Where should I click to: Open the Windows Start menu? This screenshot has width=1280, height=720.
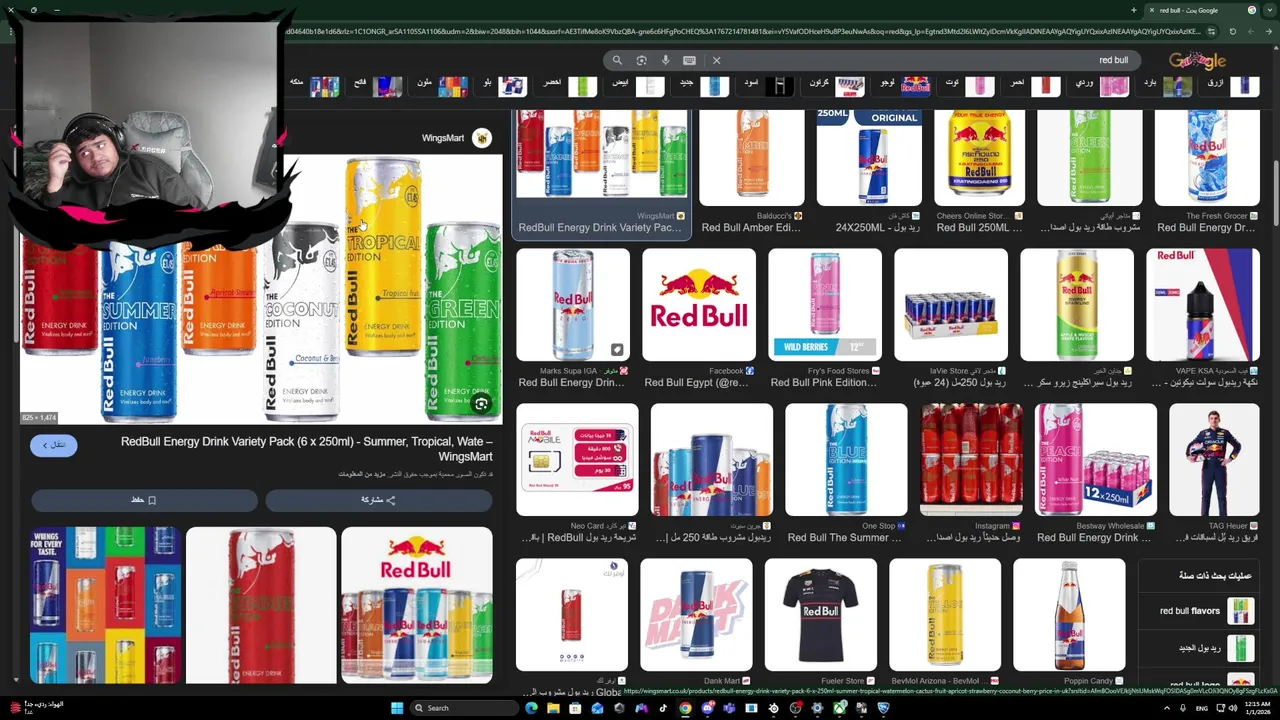(x=397, y=708)
